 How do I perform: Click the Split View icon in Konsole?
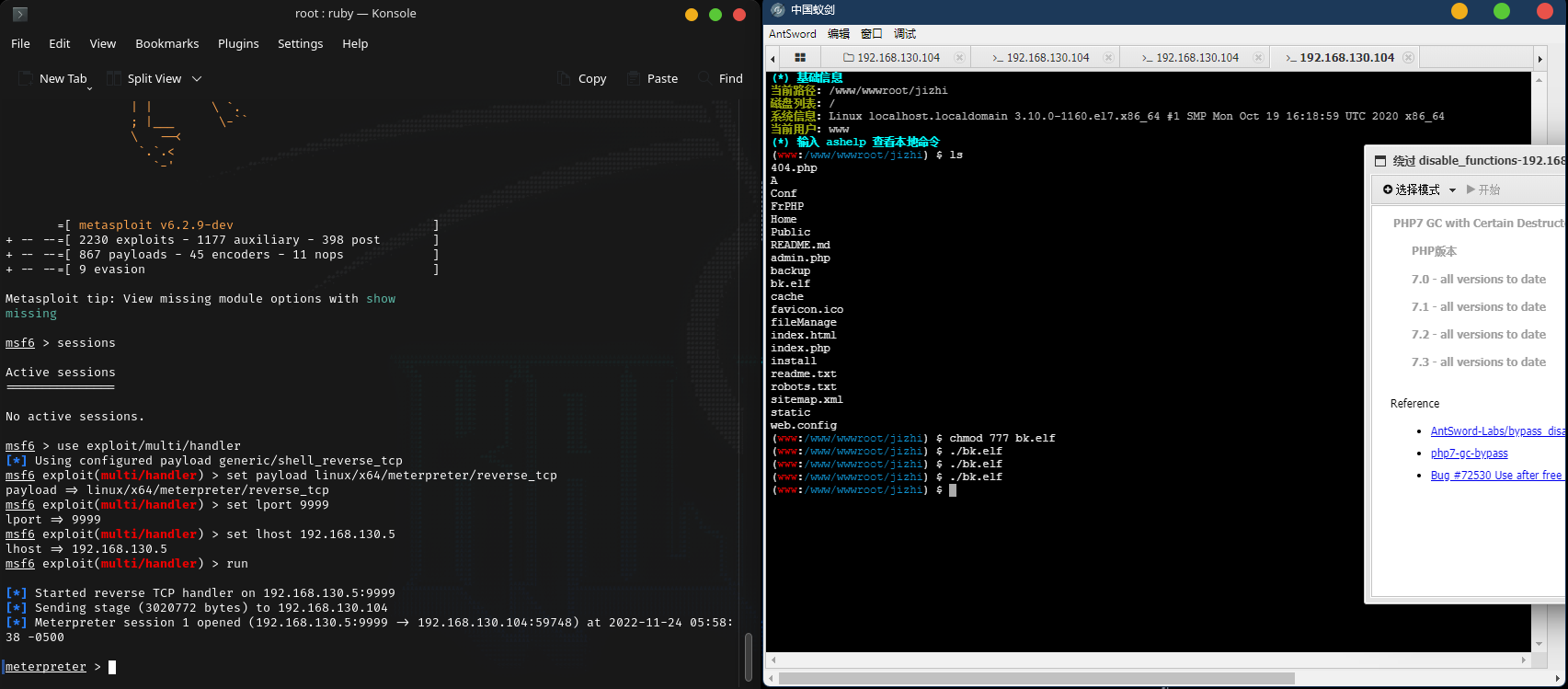(x=113, y=78)
